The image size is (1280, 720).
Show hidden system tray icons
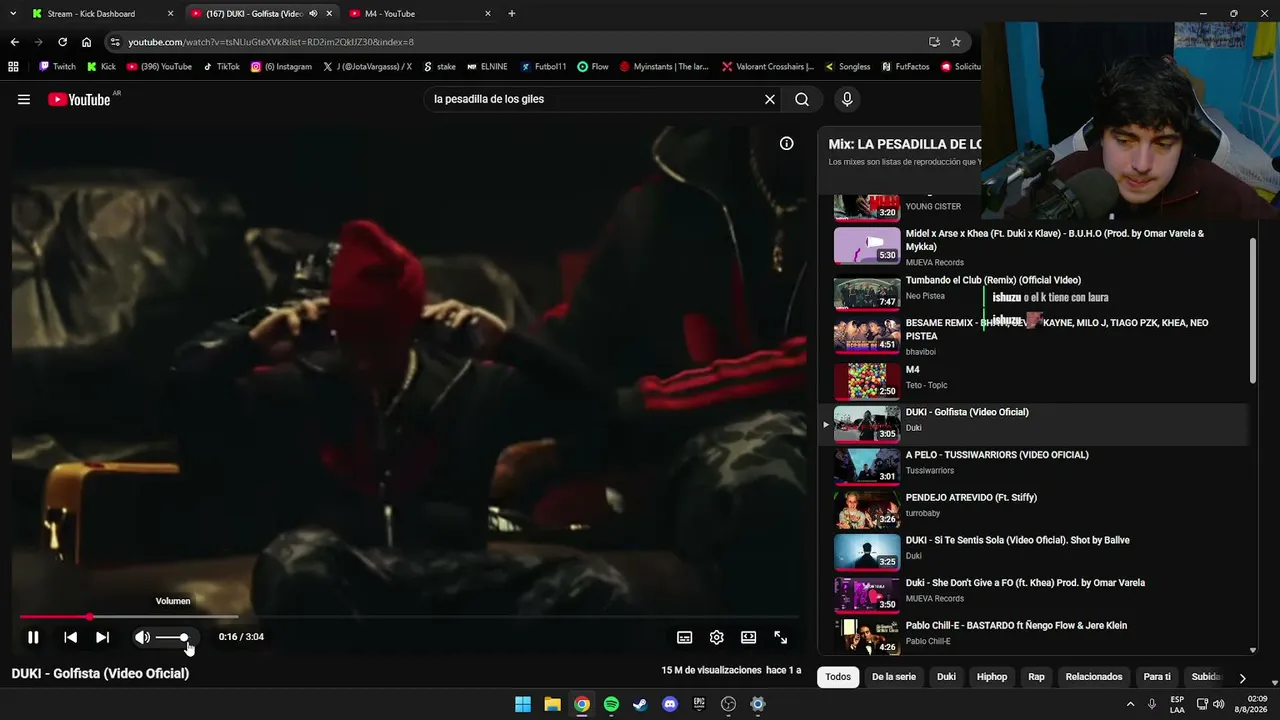pos(1130,704)
